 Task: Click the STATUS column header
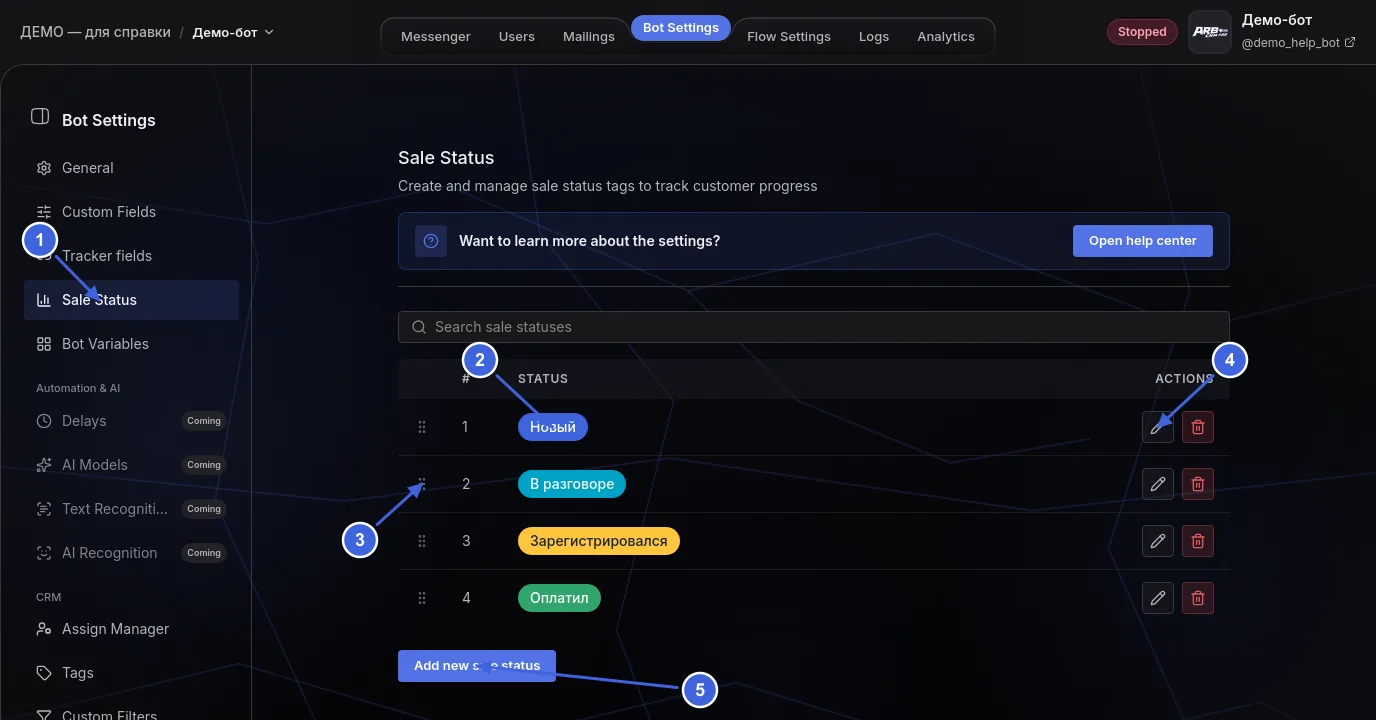543,379
